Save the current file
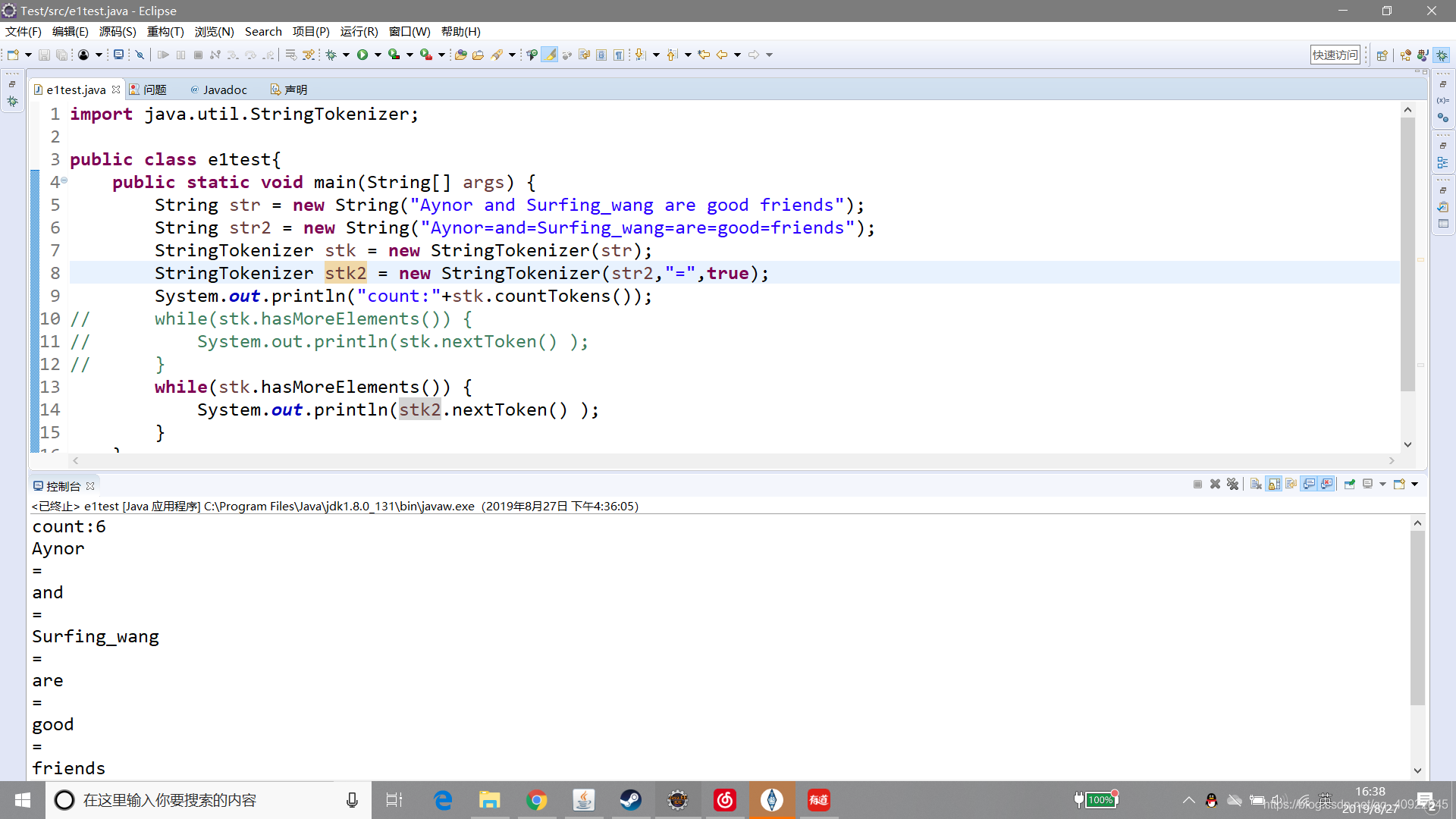 (x=43, y=55)
